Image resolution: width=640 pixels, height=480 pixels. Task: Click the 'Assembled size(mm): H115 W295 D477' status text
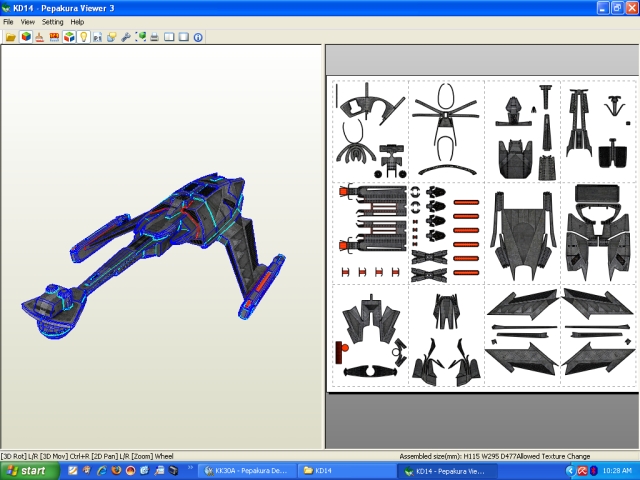(x=460, y=456)
